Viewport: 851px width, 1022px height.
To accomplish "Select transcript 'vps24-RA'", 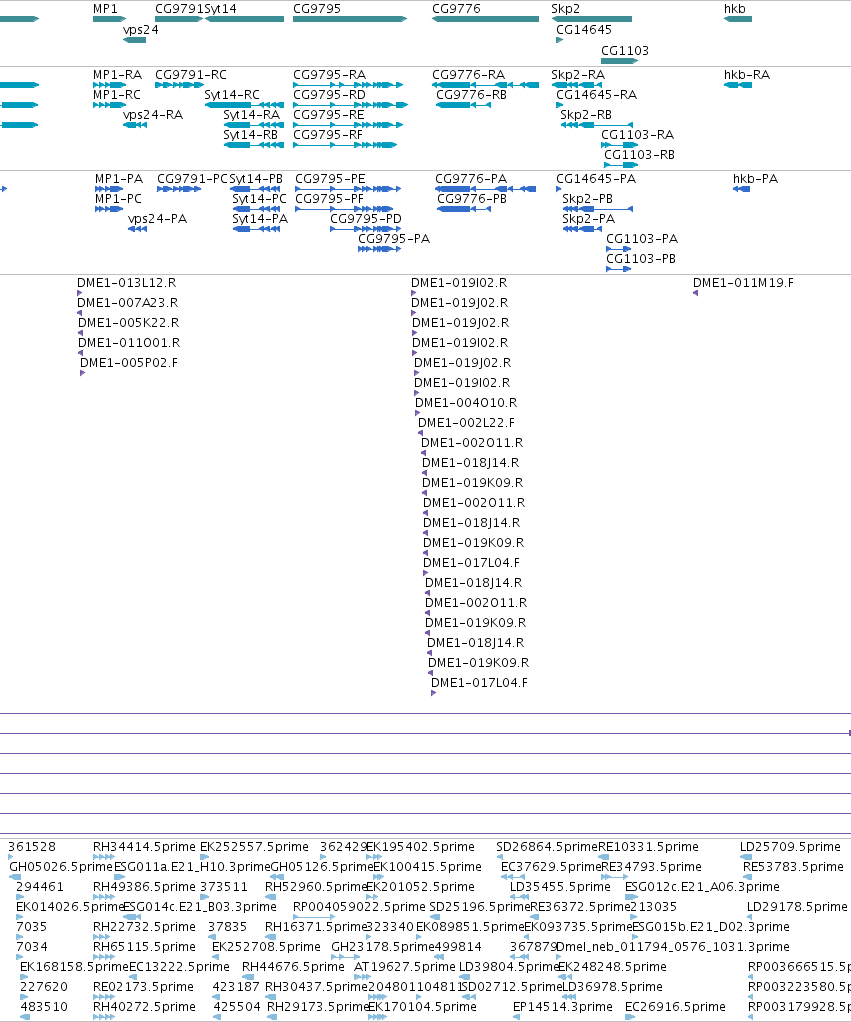I will tap(153, 115).
